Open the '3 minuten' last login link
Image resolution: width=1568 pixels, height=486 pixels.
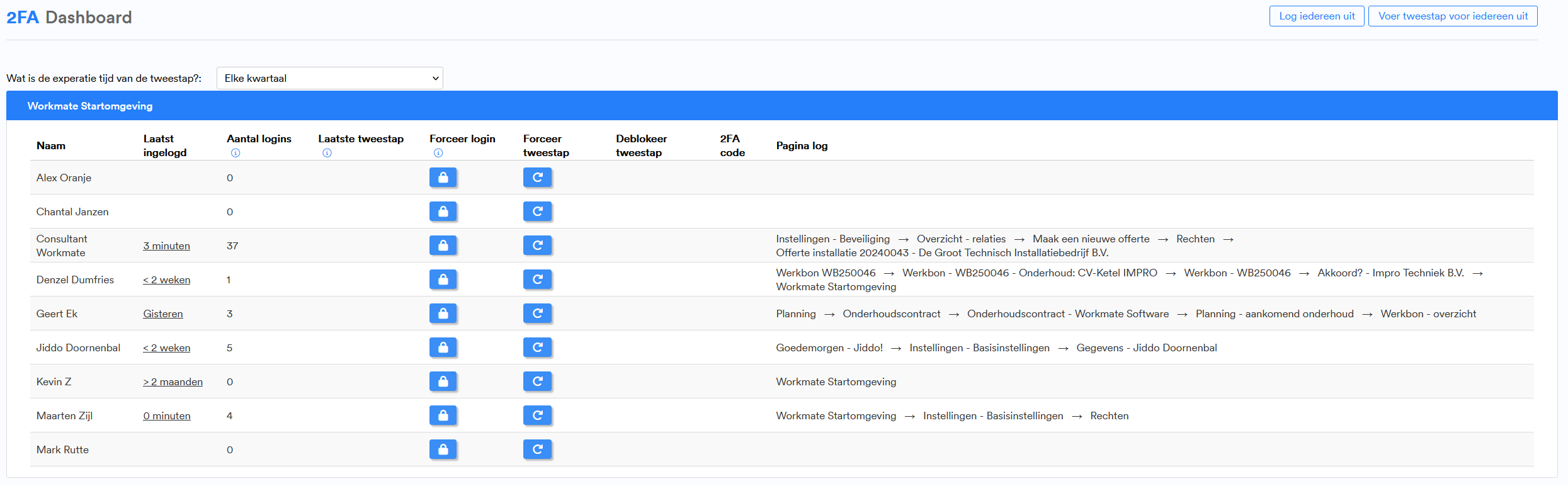[x=166, y=246]
